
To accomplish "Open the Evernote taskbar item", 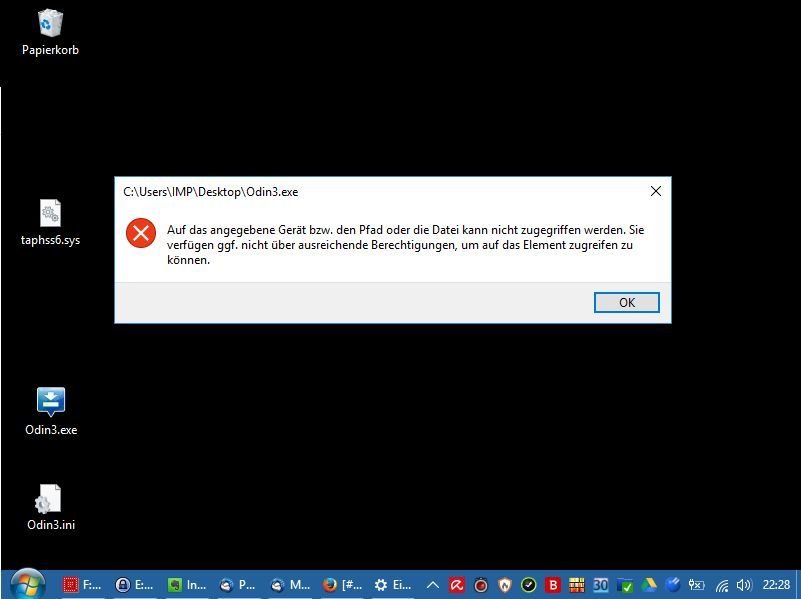I will [x=187, y=585].
